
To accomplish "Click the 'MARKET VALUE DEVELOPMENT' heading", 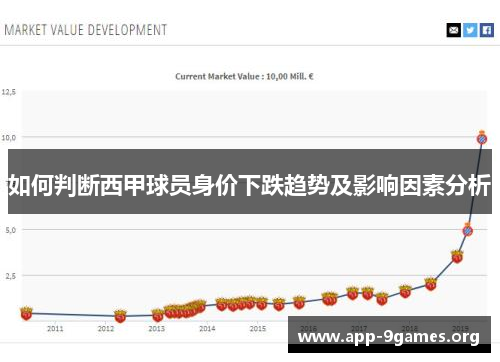I will (86, 30).
